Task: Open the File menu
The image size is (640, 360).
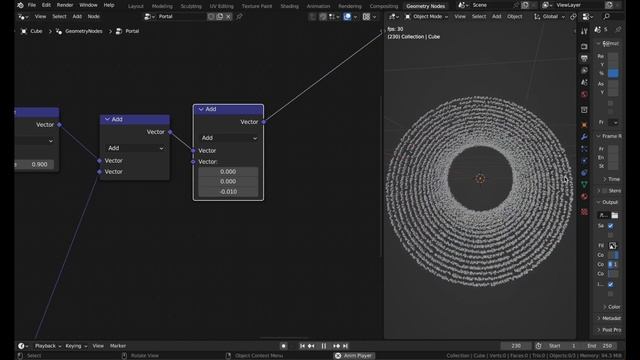Action: pyautogui.click(x=31, y=5)
